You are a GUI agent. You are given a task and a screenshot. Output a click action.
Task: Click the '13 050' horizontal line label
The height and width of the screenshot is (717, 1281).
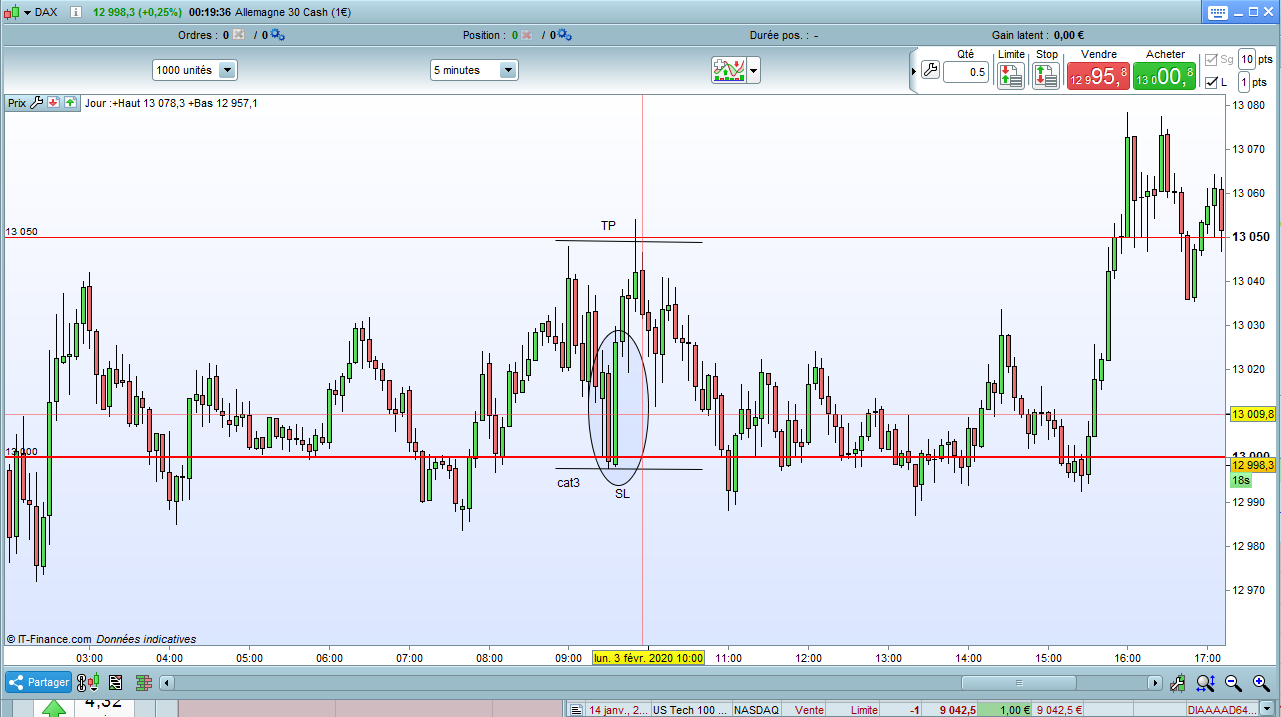pyautogui.click(x=21, y=231)
